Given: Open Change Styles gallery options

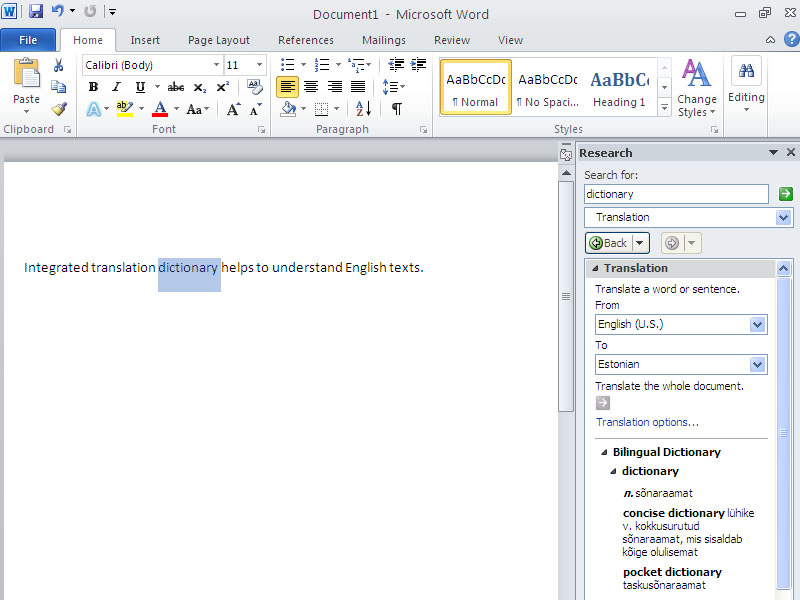Looking at the screenshot, I should 696,87.
